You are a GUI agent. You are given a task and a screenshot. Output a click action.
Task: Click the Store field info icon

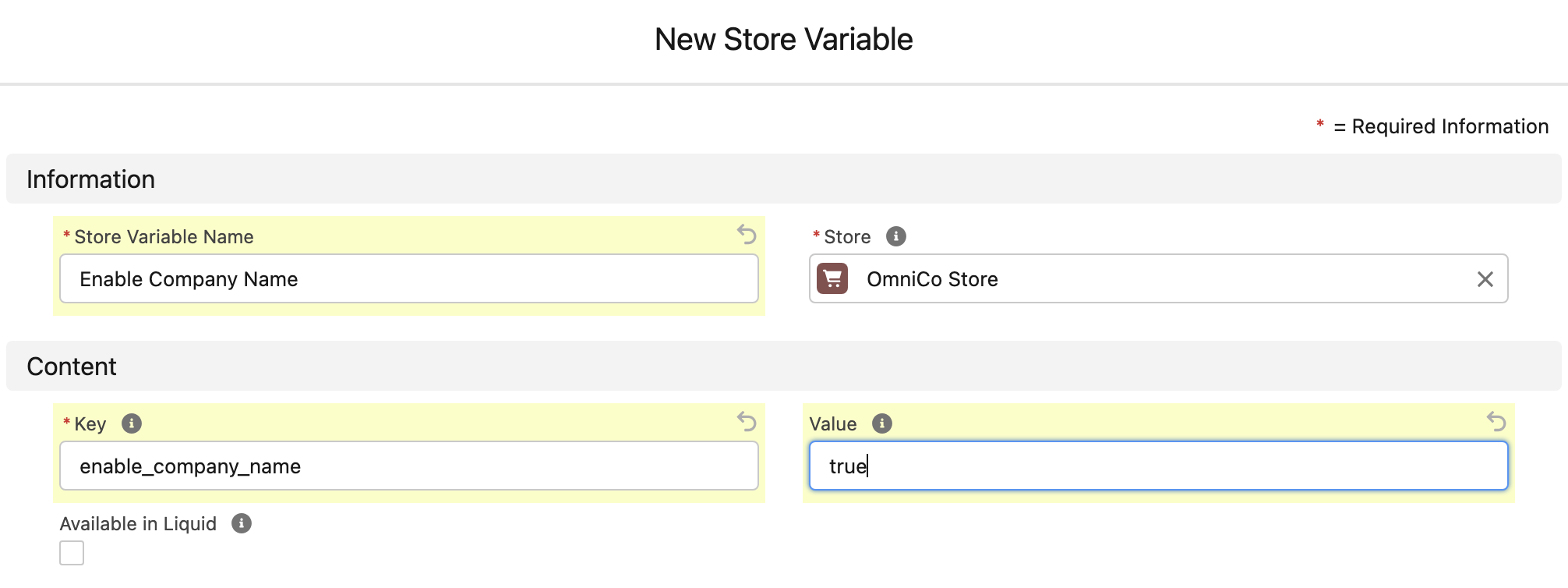click(896, 236)
